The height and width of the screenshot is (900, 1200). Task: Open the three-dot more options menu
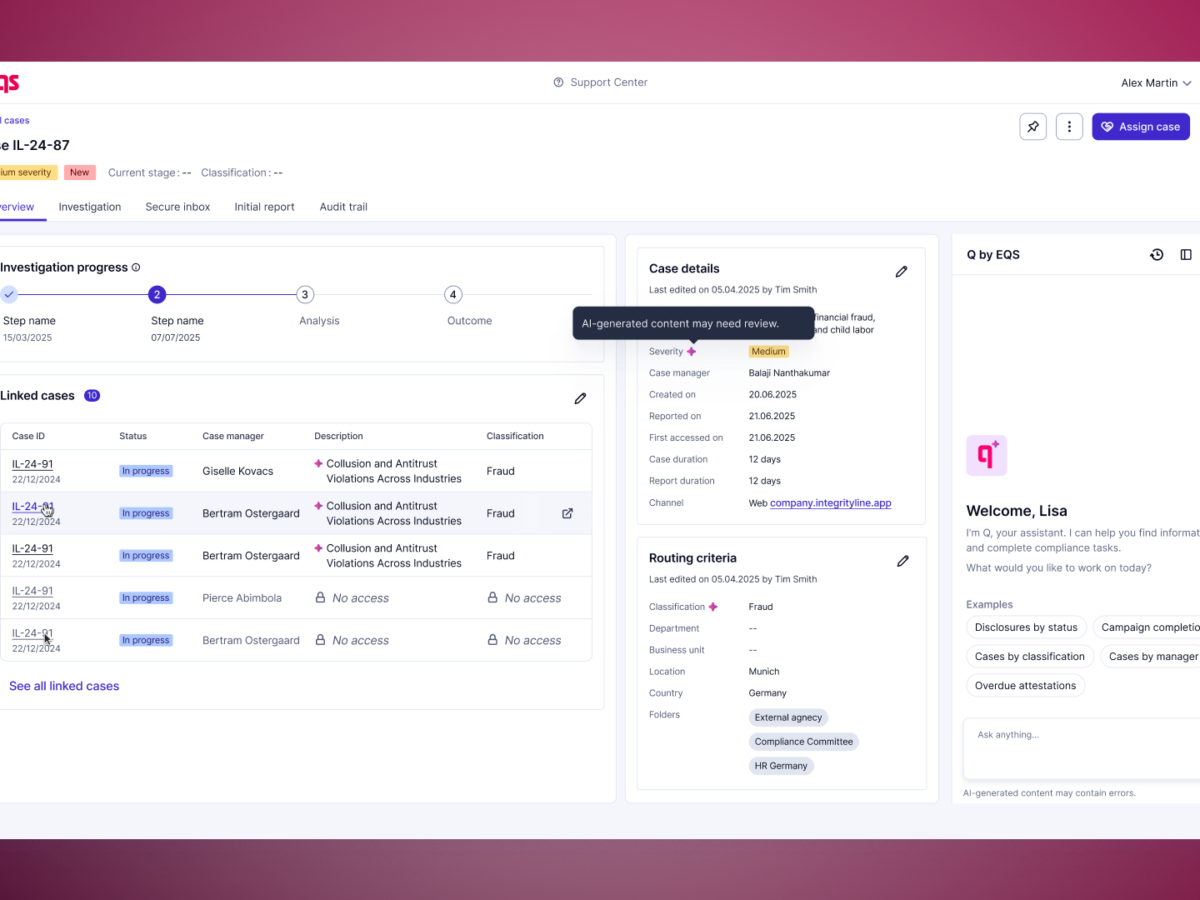click(x=1069, y=127)
